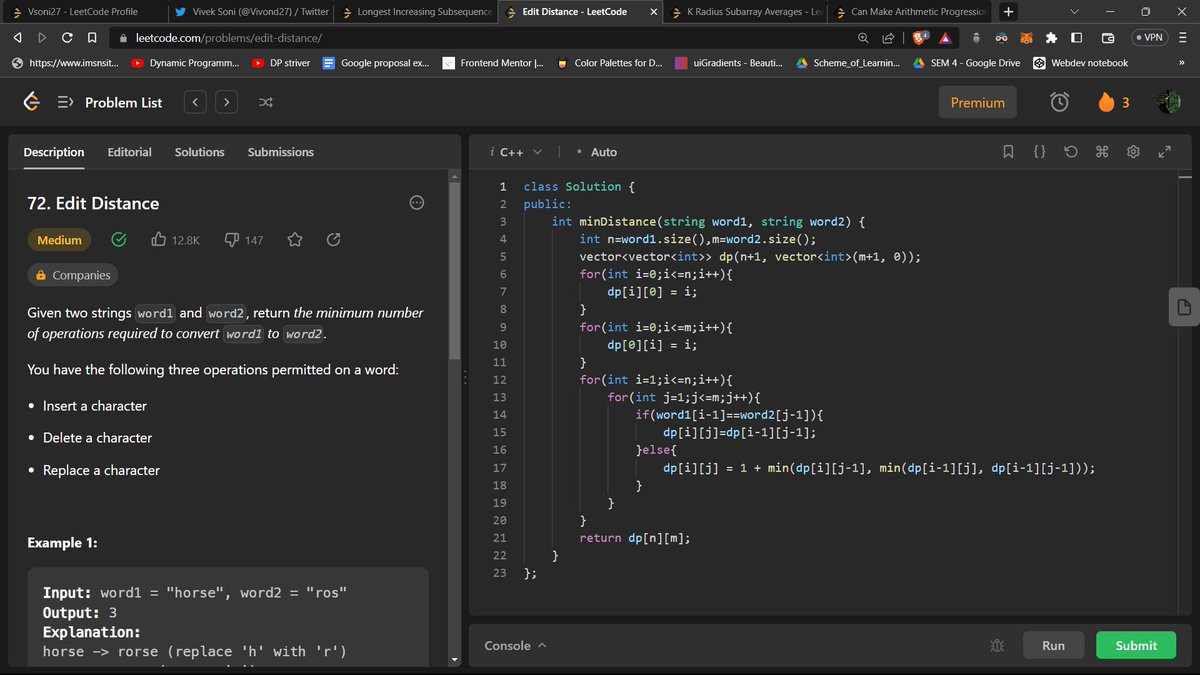Switch to the Solutions tab
Image resolution: width=1200 pixels, height=675 pixels.
click(199, 152)
